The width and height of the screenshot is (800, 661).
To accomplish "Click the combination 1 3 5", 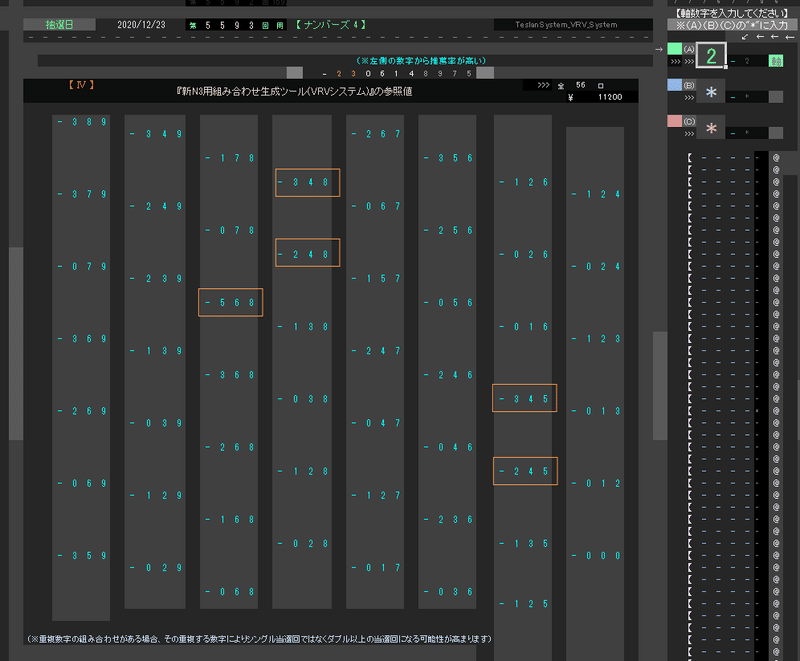I will pos(524,544).
